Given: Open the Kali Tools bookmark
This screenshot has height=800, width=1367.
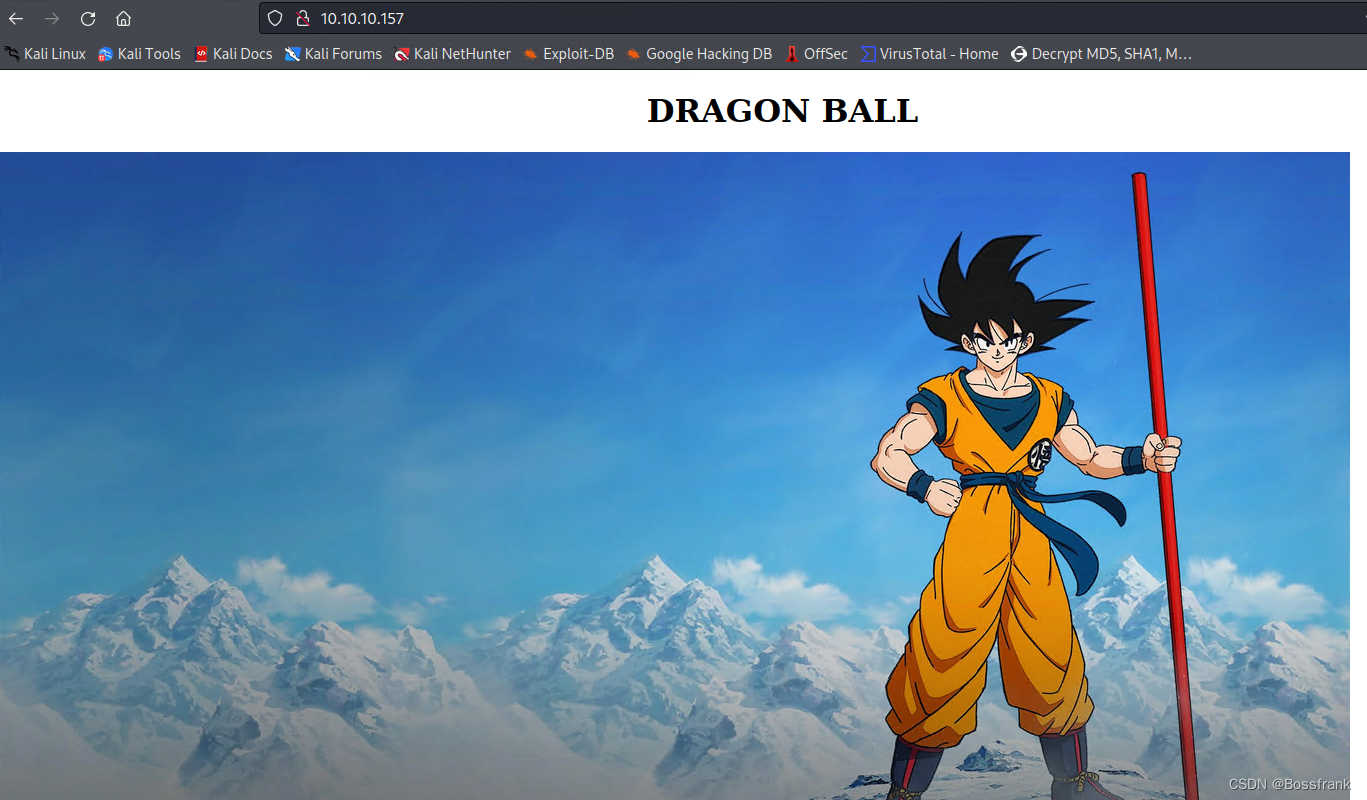Looking at the screenshot, I should click(139, 54).
